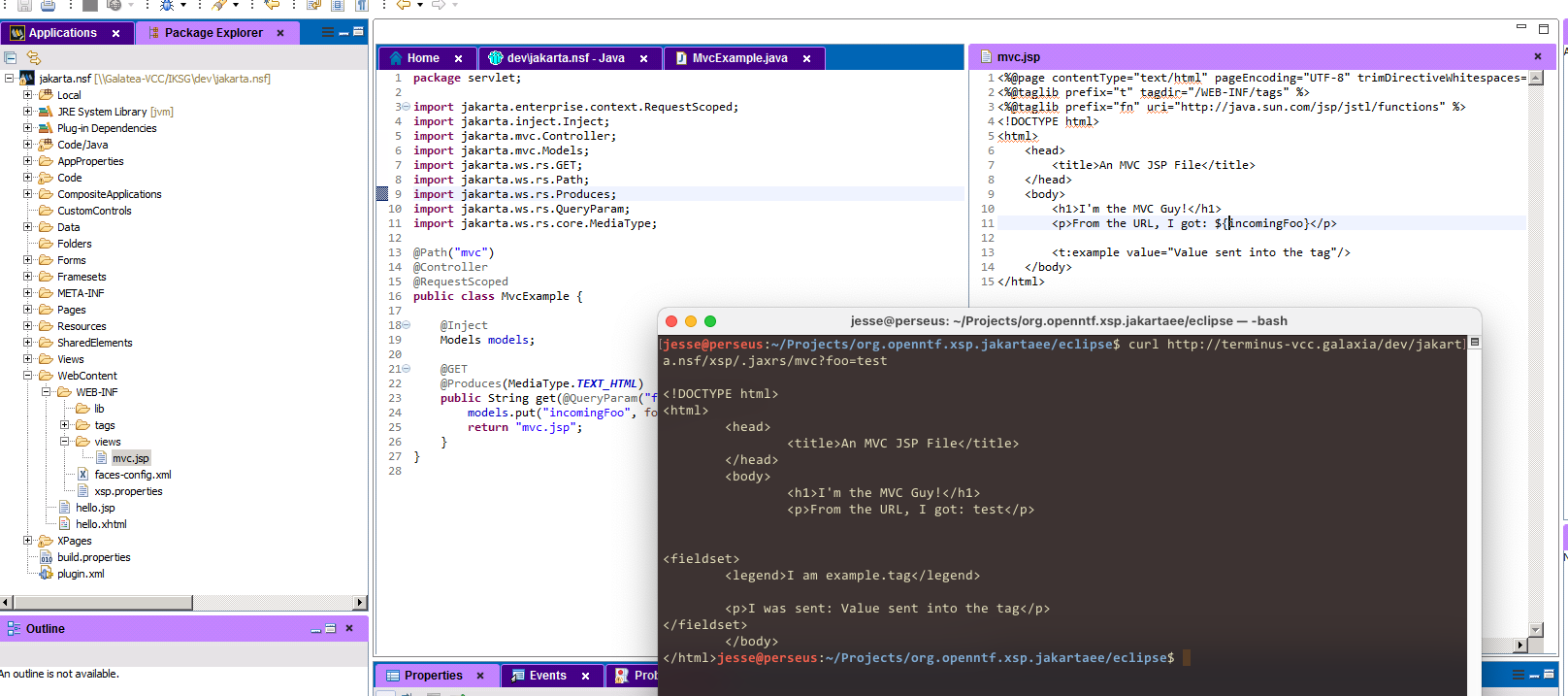Collapse the WebContent folder
Viewport: 1568px width, 696px height.
[28, 376]
